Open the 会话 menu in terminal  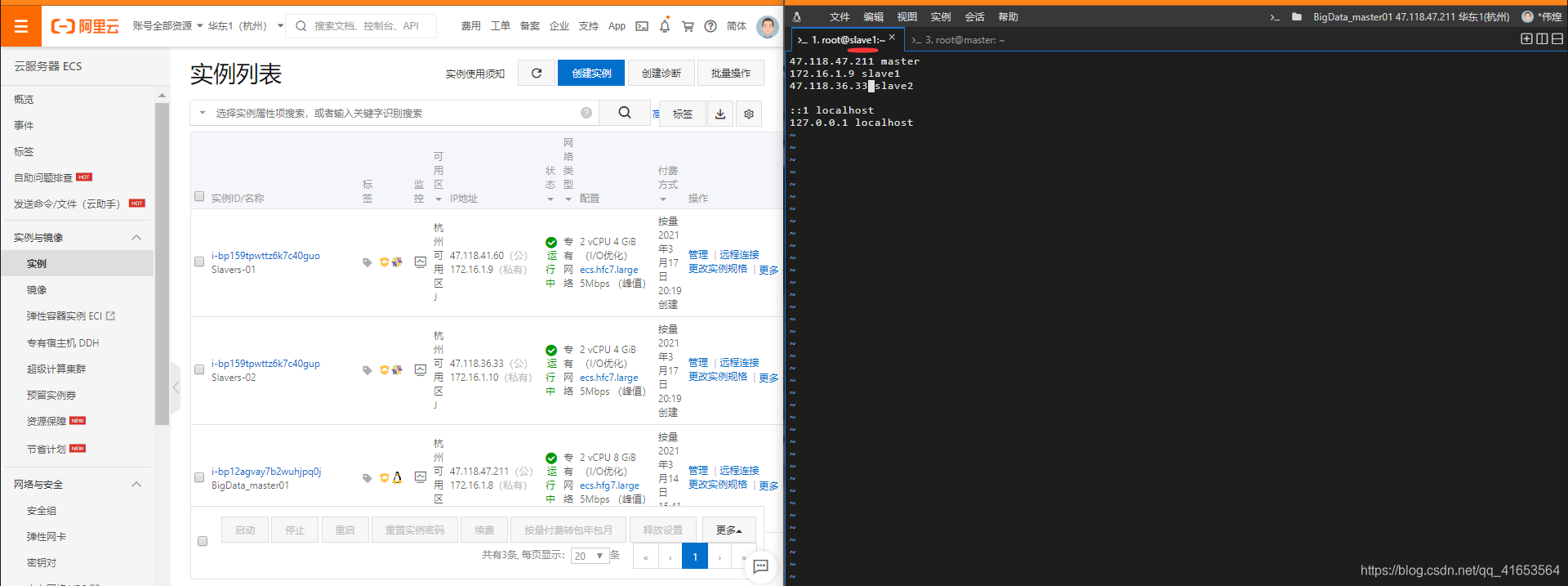(974, 16)
